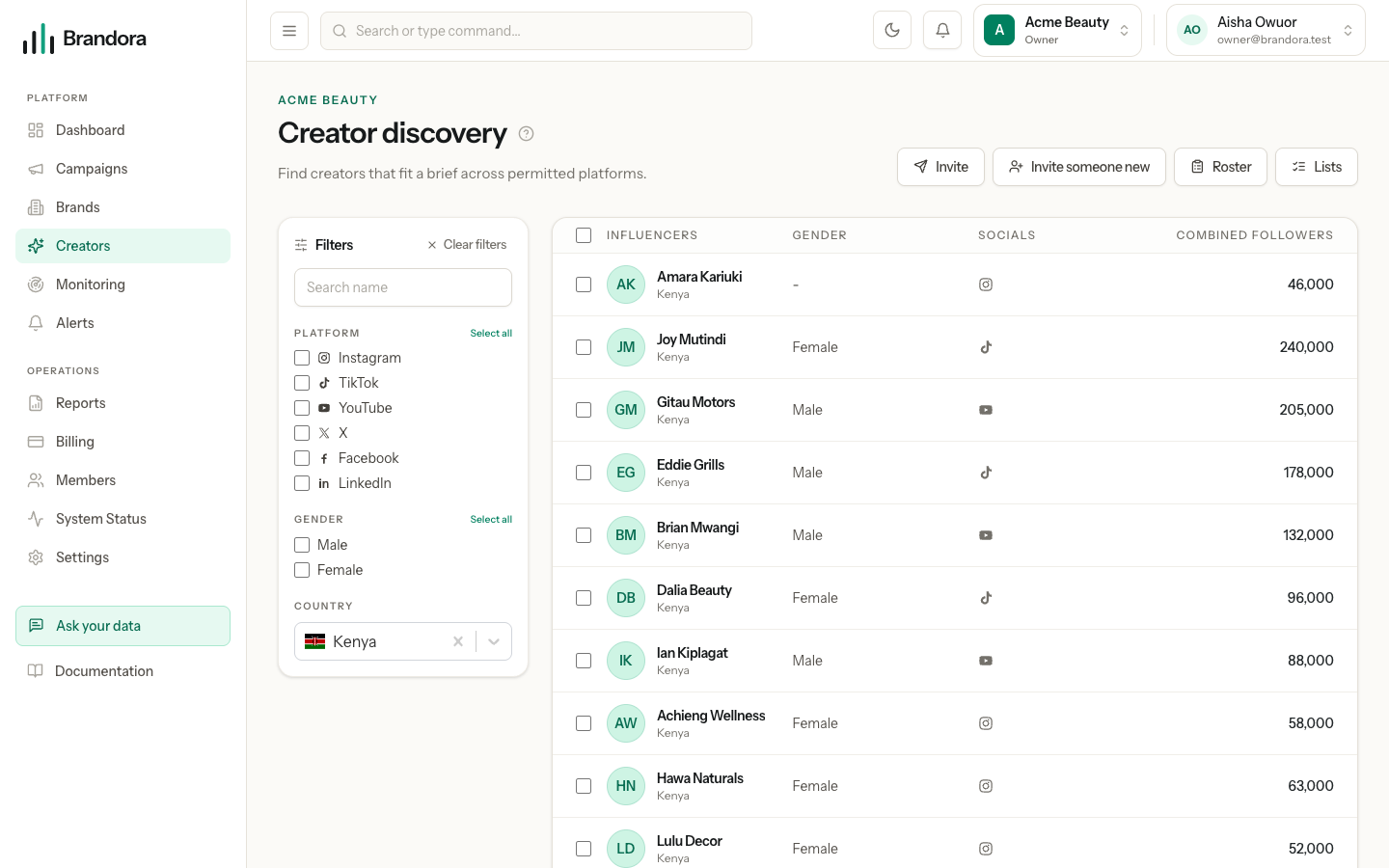Open the Documentation link
Screen dimensions: 1389x868
(123, 671)
